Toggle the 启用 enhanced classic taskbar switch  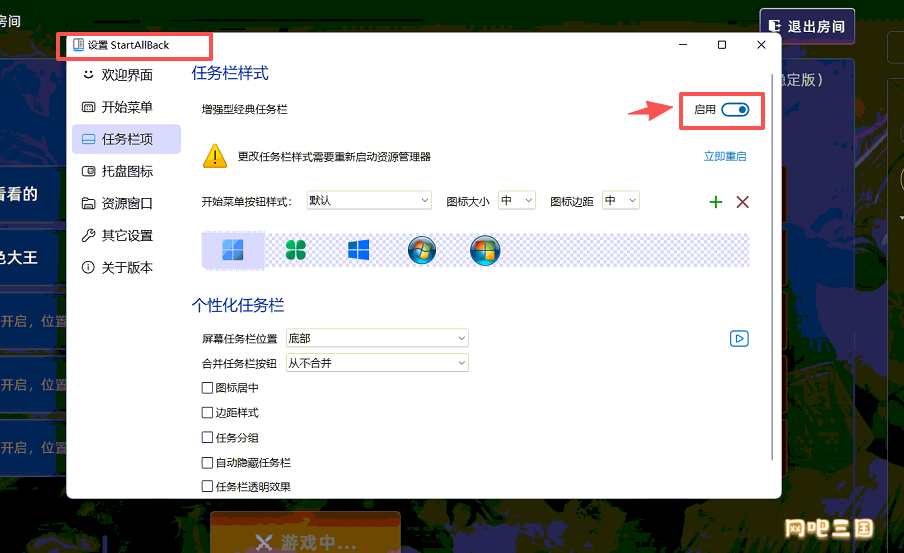click(735, 110)
